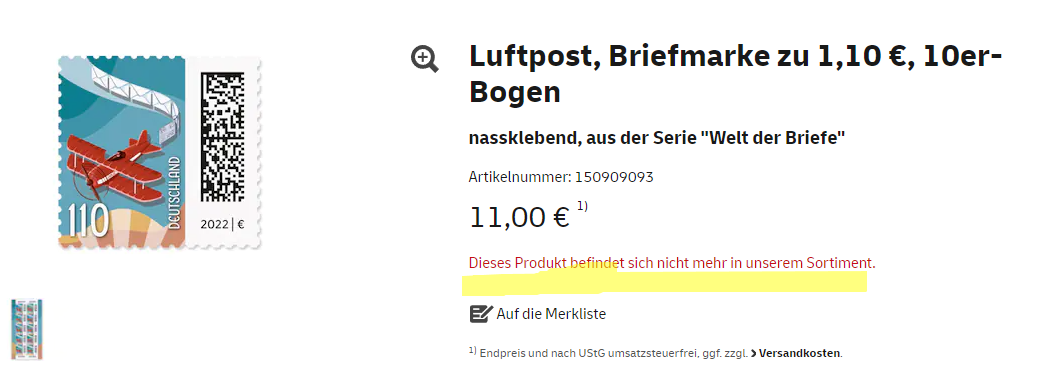Click the Endpreis und nach UStG footnote text

(x=606, y=353)
